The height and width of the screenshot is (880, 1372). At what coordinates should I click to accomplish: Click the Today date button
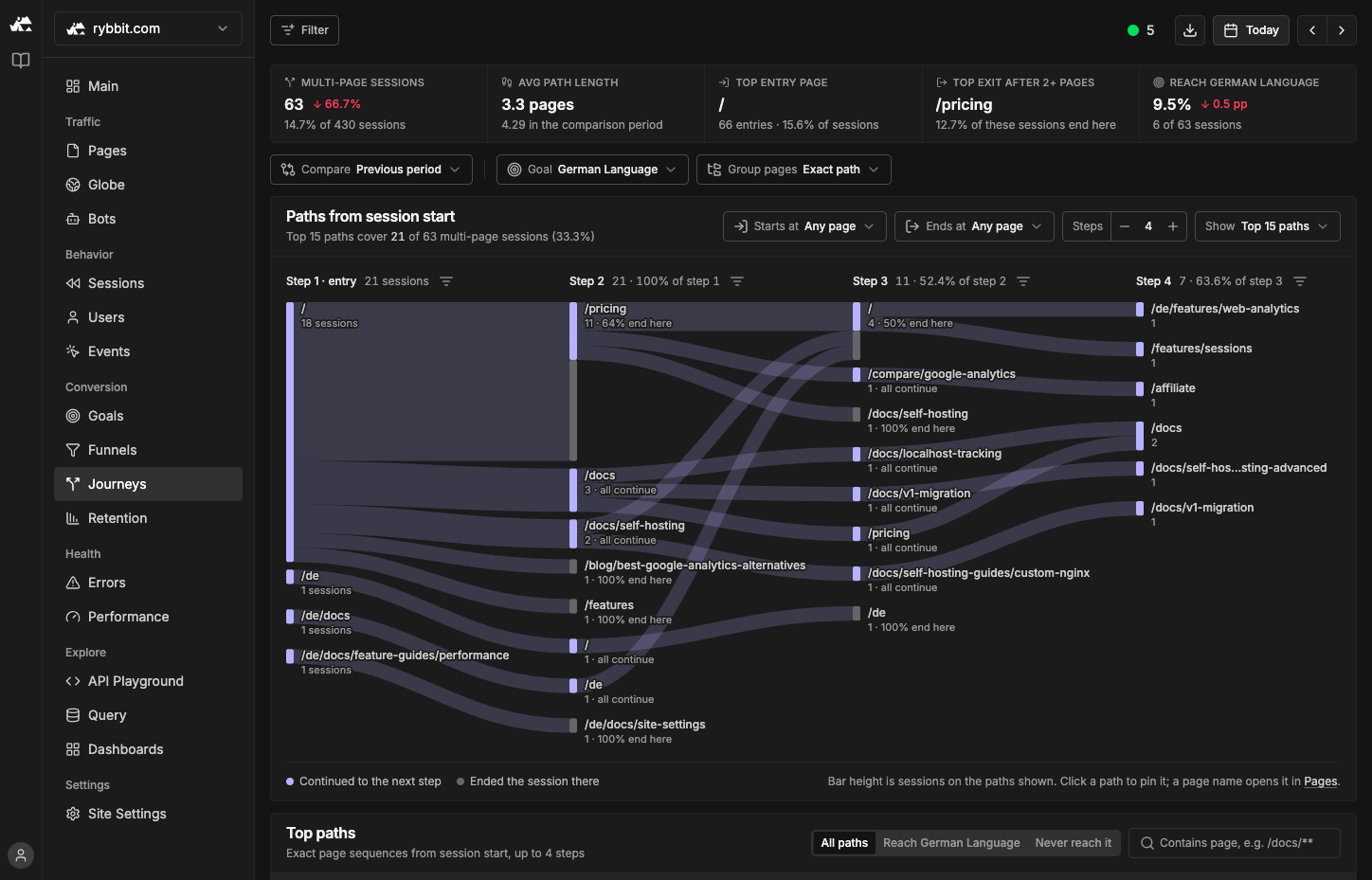pyautogui.click(x=1252, y=30)
